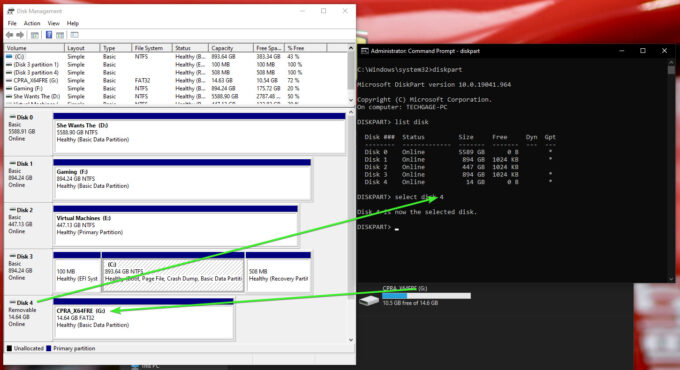Select the Disk 2 label panel
Image resolution: width=680 pixels, height=370 pixels.
coord(28,226)
